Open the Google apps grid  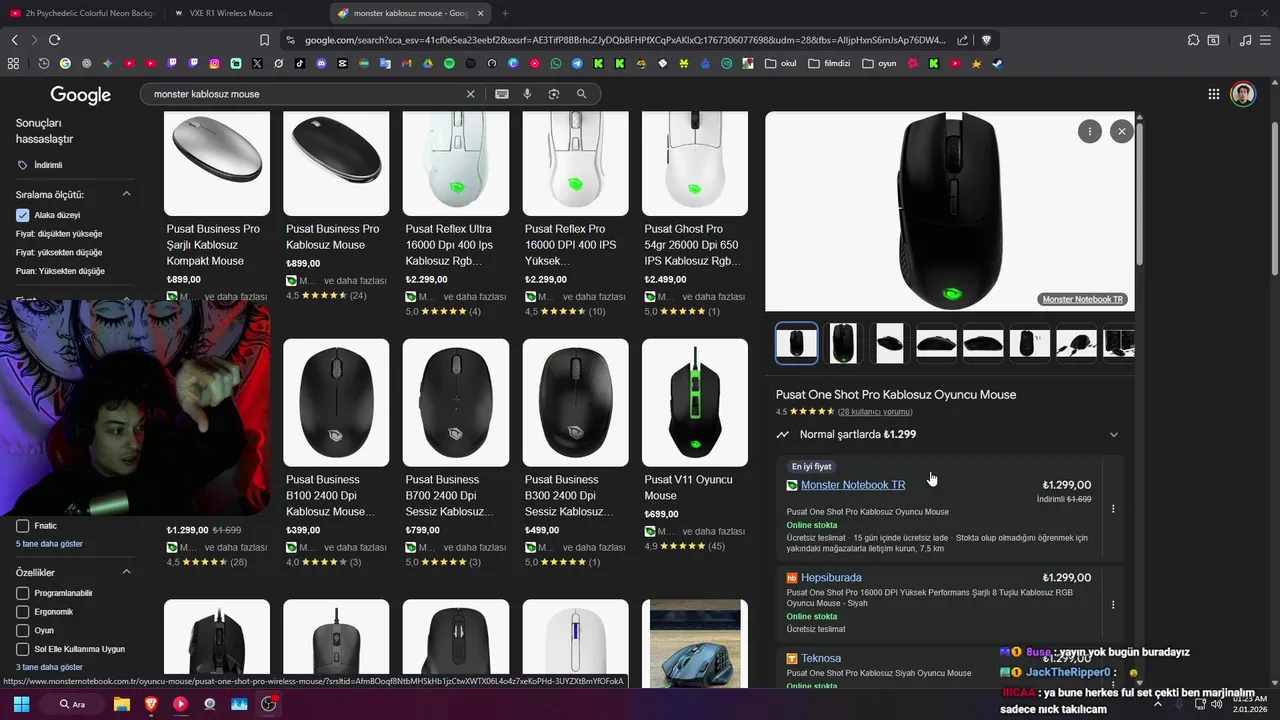1213,94
